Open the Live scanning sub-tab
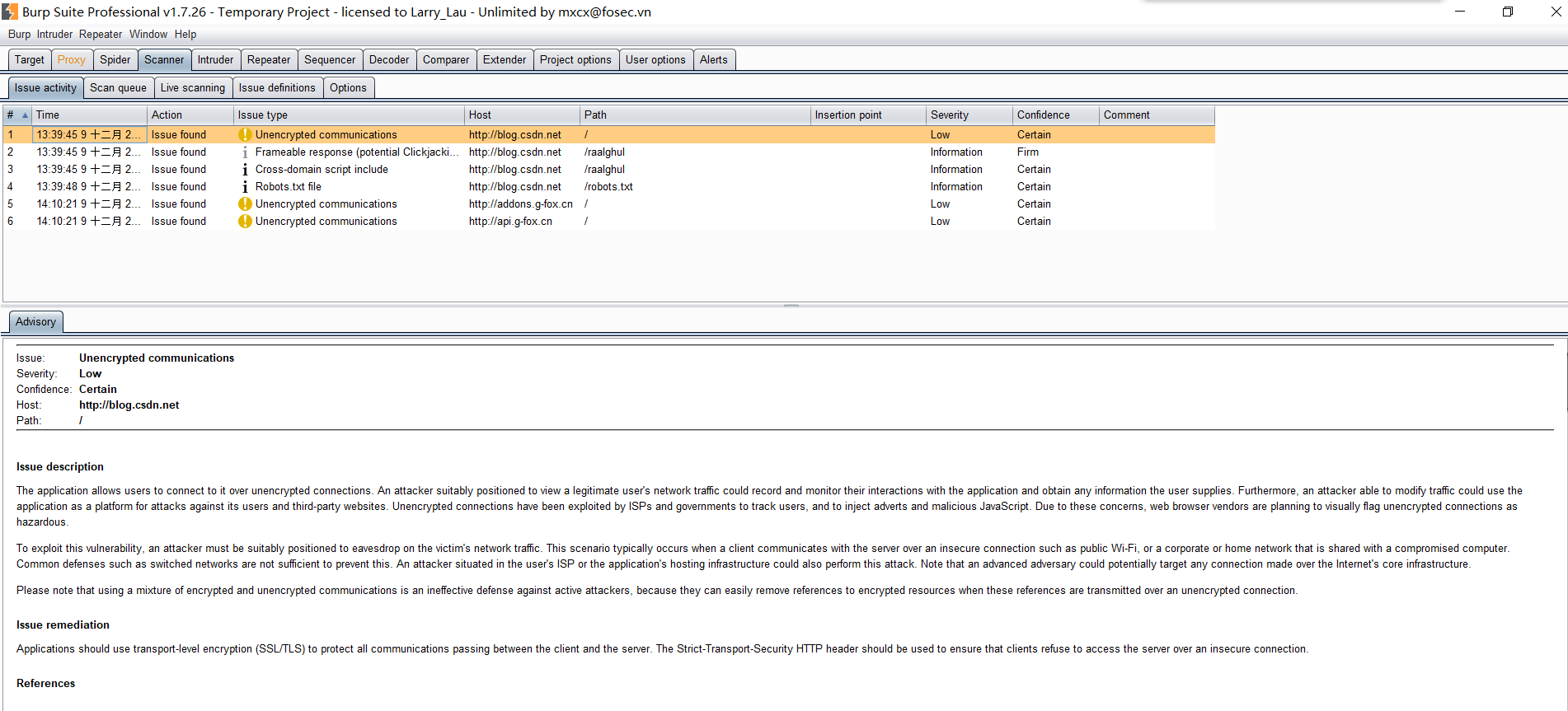This screenshot has width=1568, height=711. point(193,87)
